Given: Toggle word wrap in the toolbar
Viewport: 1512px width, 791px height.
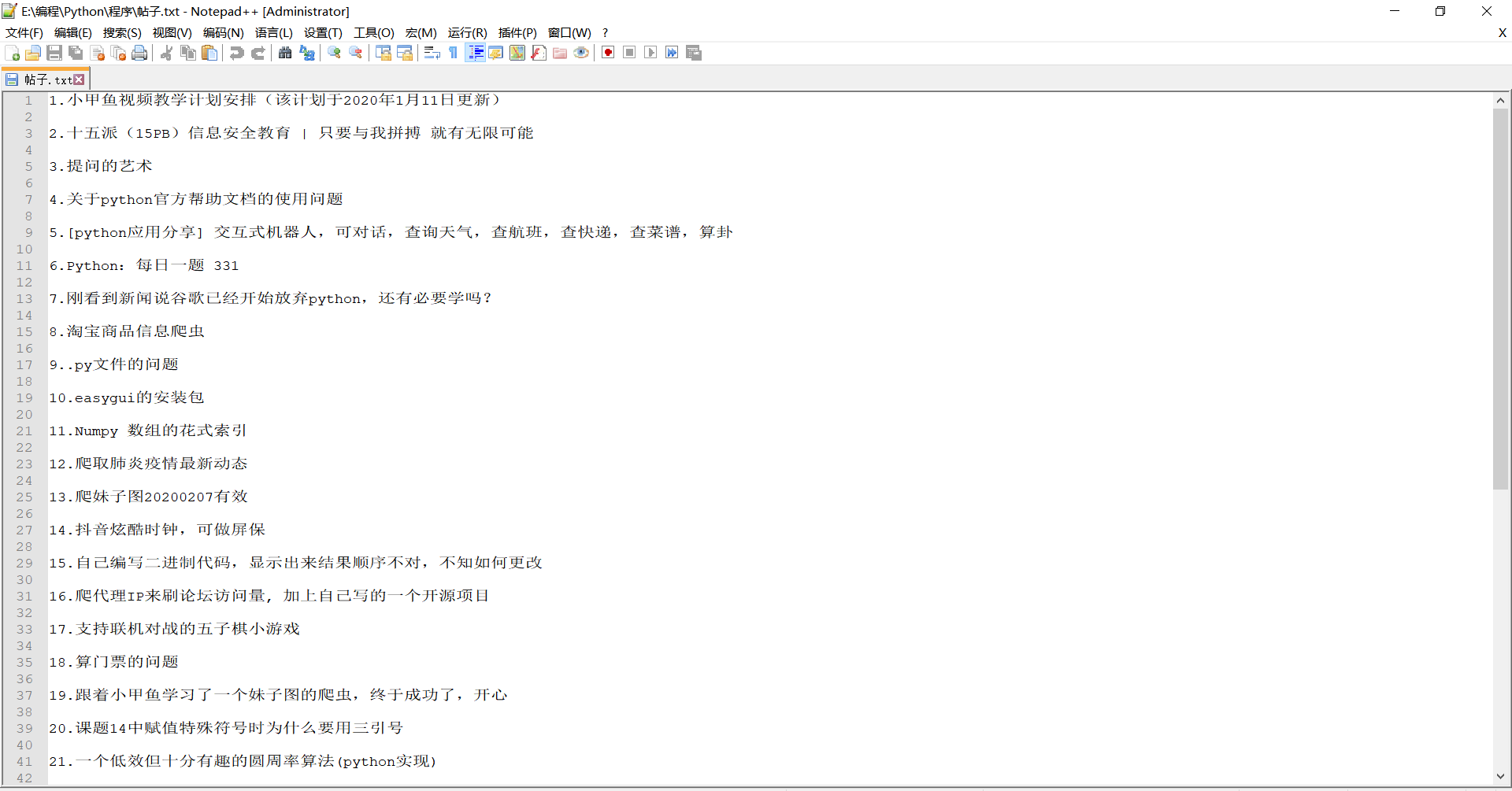Looking at the screenshot, I should [432, 53].
